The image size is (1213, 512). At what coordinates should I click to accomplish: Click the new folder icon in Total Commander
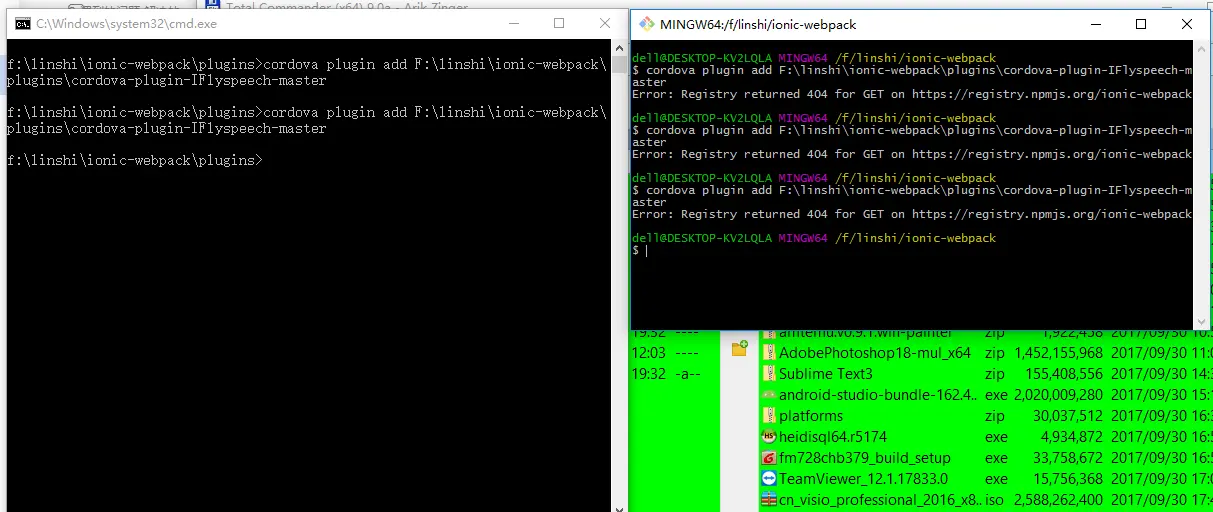click(740, 348)
